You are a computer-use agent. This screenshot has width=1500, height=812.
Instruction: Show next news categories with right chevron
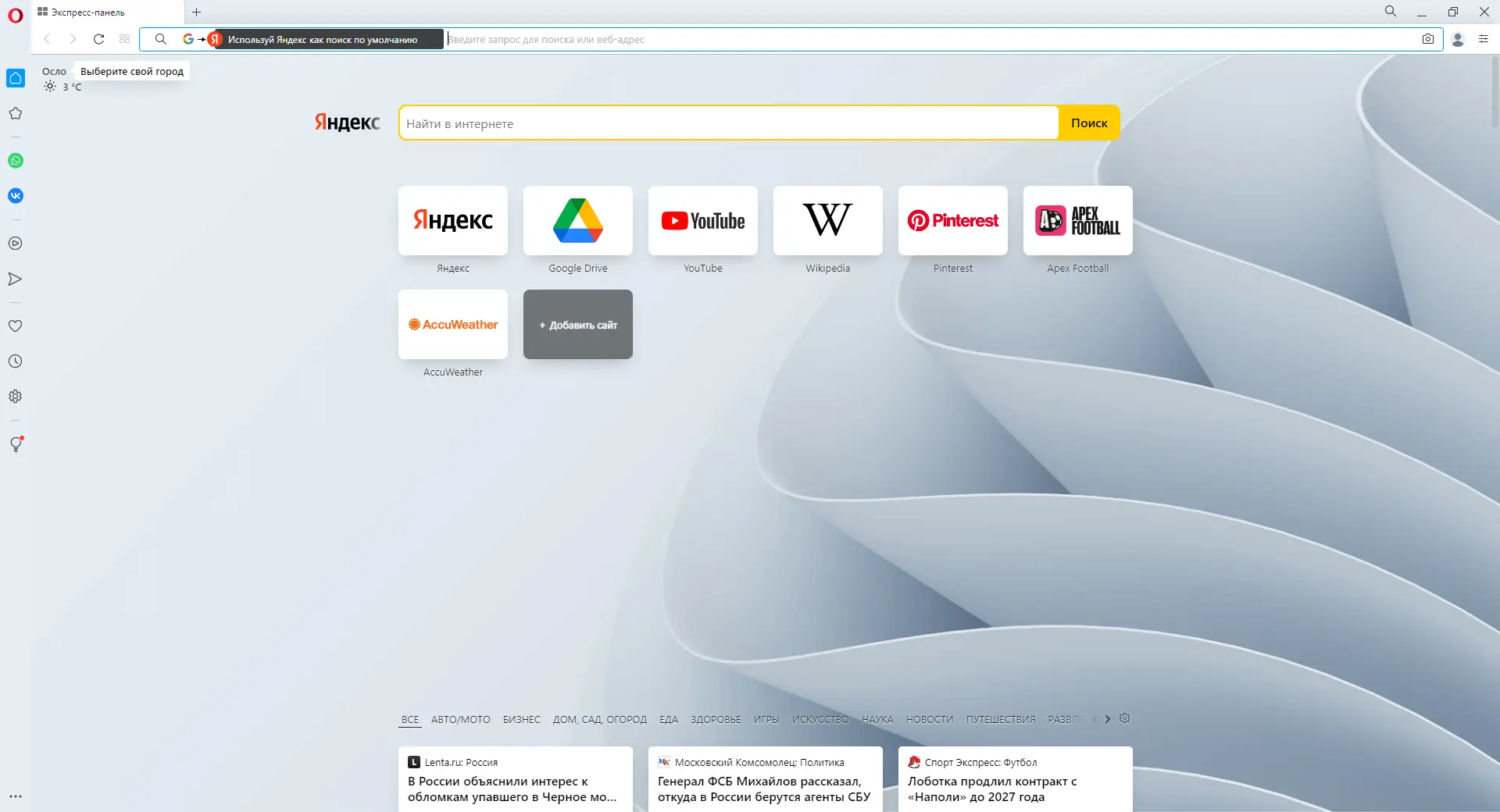(x=1108, y=719)
